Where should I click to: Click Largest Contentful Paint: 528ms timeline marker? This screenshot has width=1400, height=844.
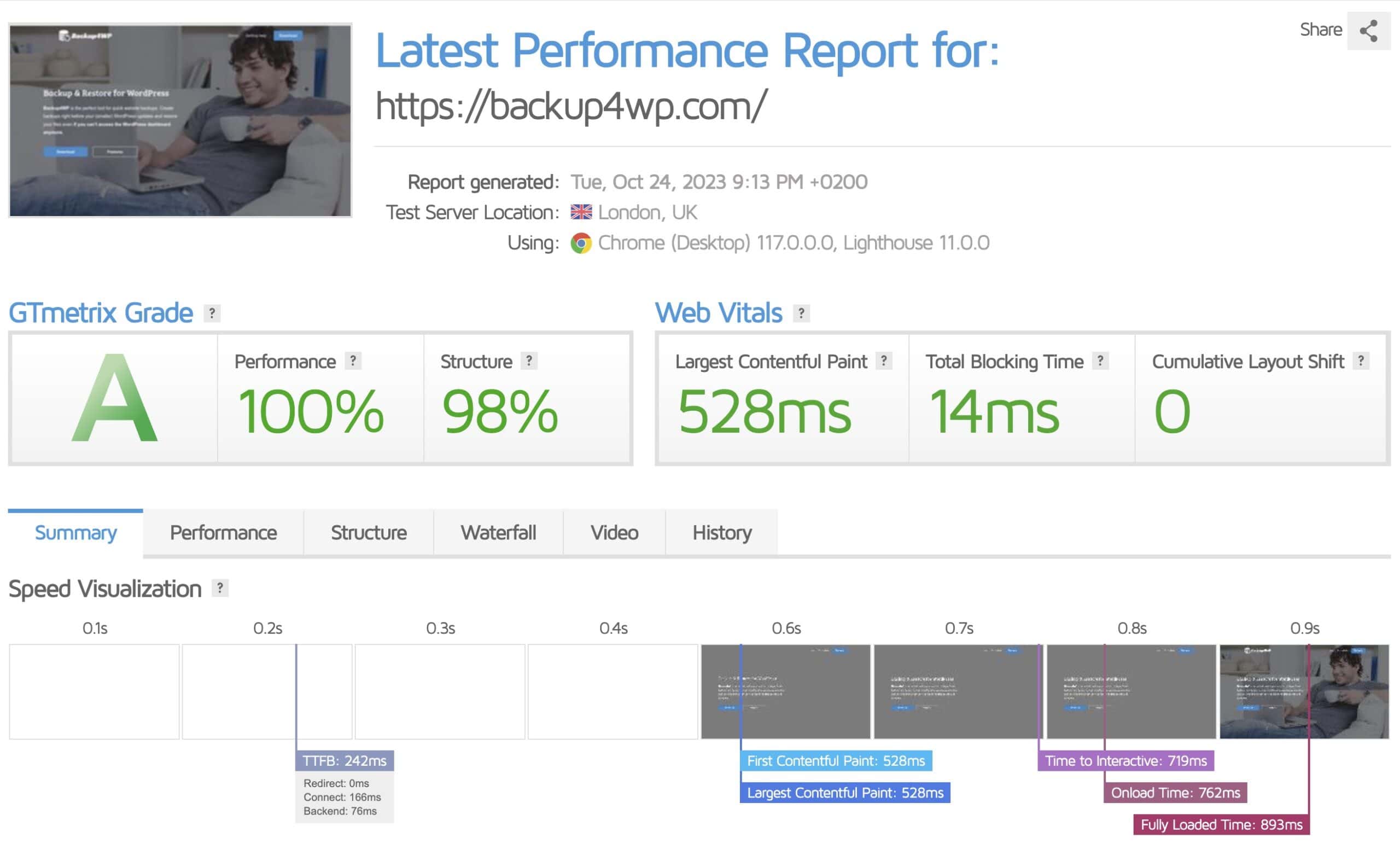(845, 792)
